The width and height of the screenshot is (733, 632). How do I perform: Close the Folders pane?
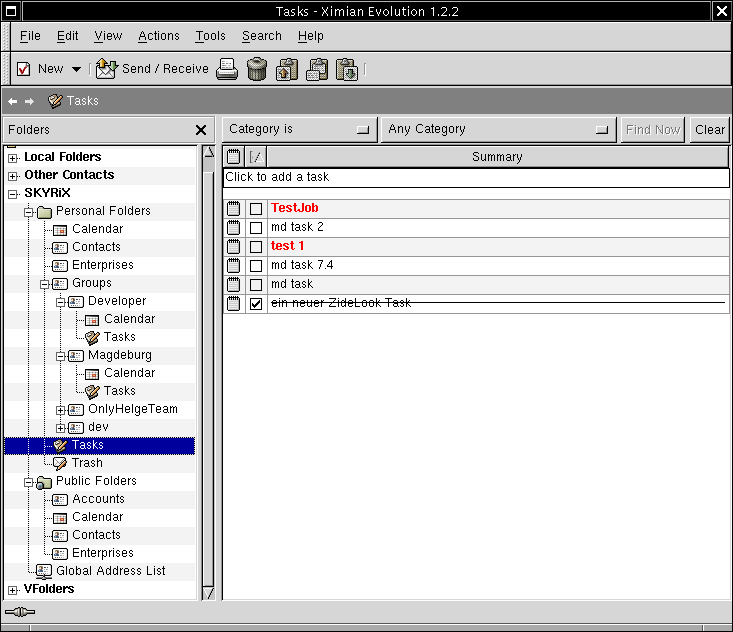tap(201, 130)
